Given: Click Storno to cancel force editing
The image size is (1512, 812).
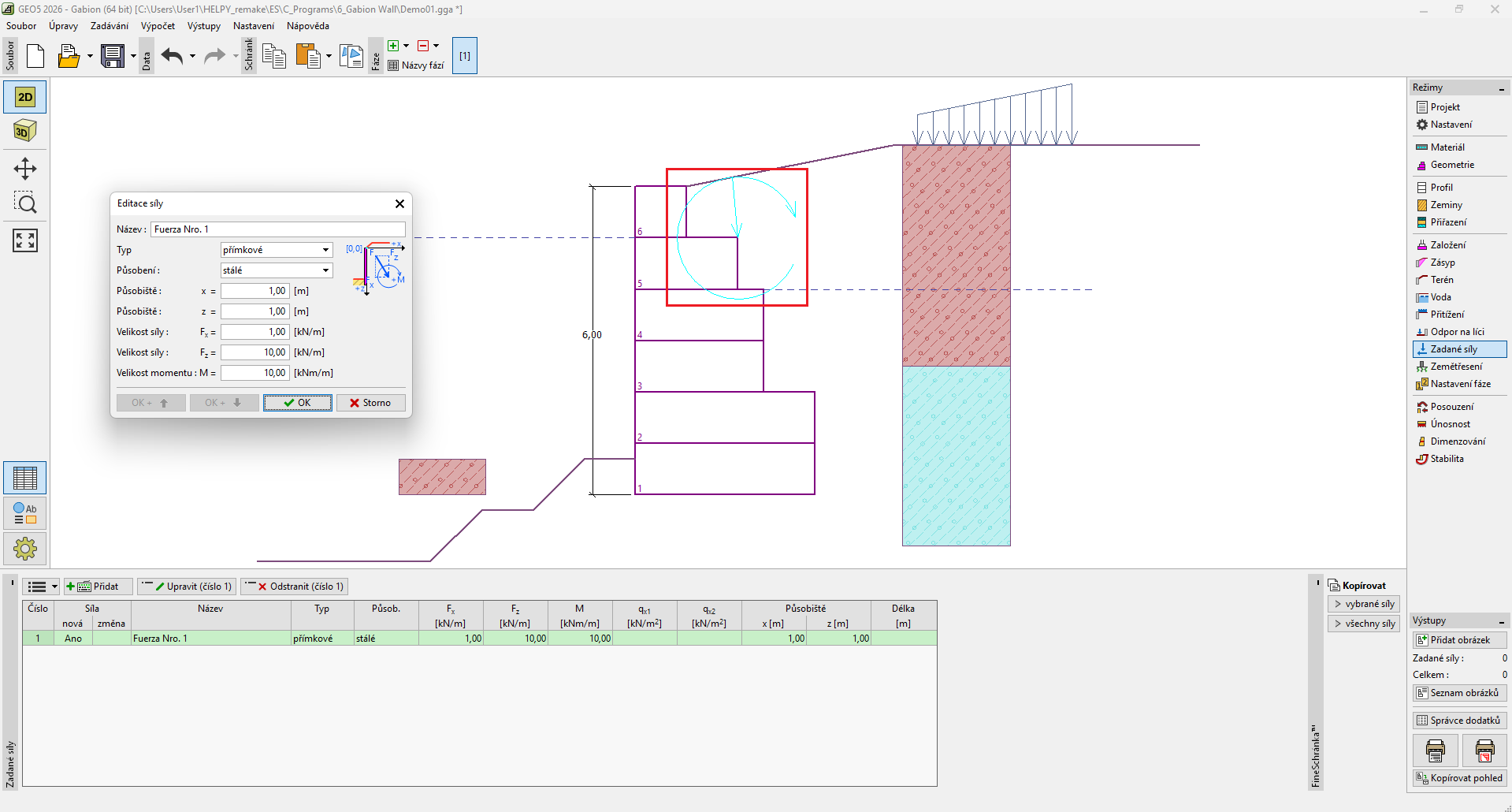Looking at the screenshot, I should point(370,403).
